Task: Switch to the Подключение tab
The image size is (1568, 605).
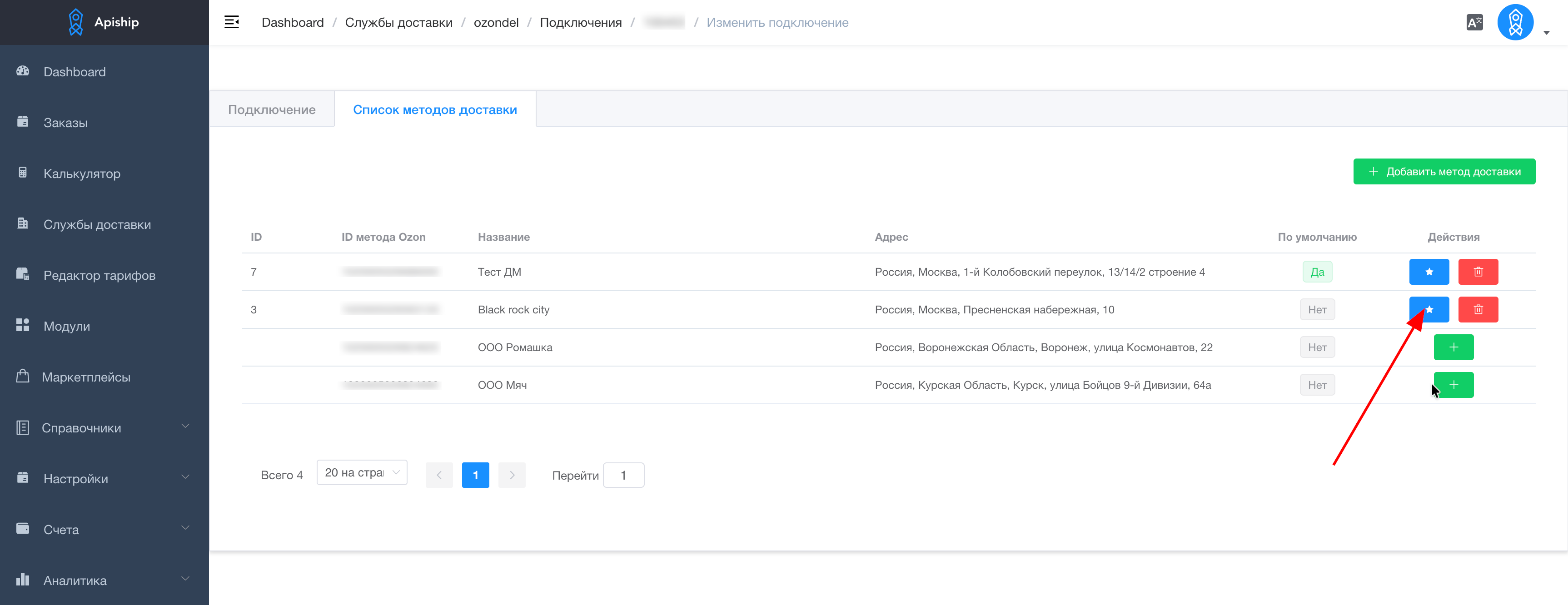Action: (x=271, y=109)
